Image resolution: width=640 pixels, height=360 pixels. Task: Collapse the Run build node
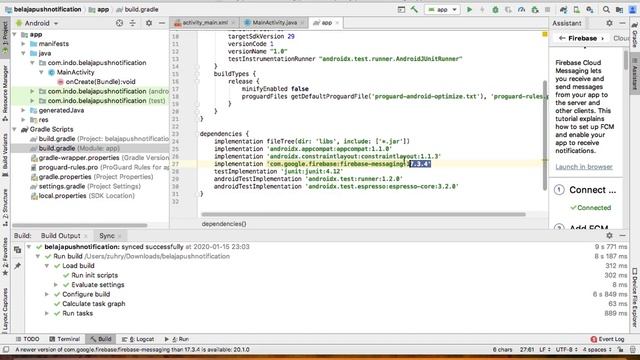click(38, 256)
